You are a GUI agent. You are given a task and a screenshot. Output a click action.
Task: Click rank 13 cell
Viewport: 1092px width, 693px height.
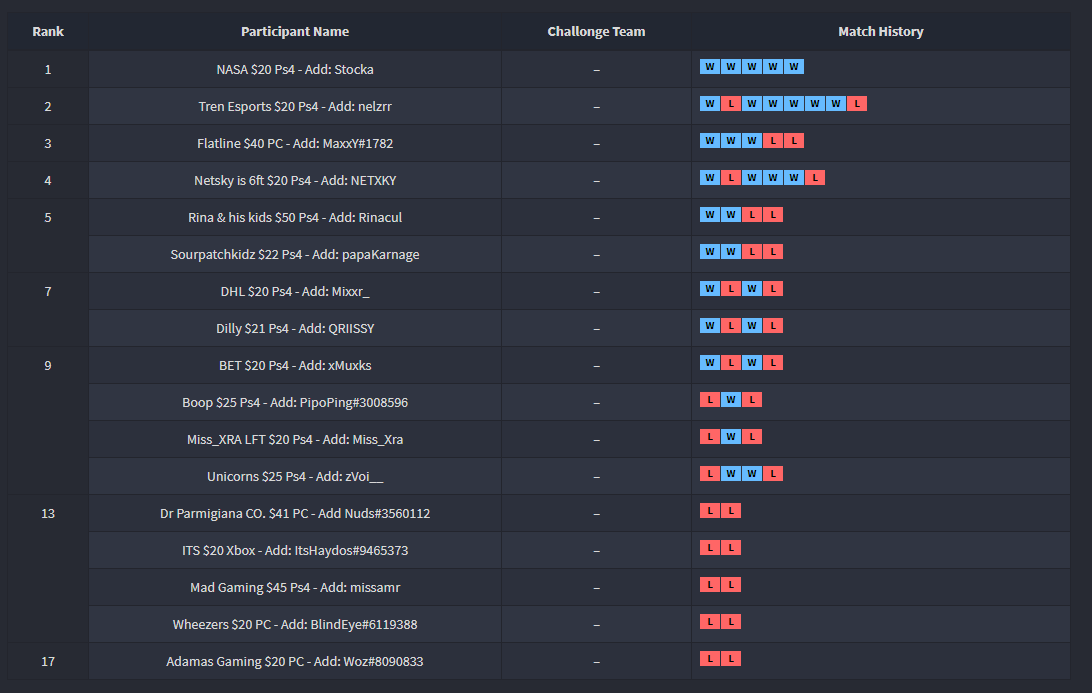coord(48,568)
